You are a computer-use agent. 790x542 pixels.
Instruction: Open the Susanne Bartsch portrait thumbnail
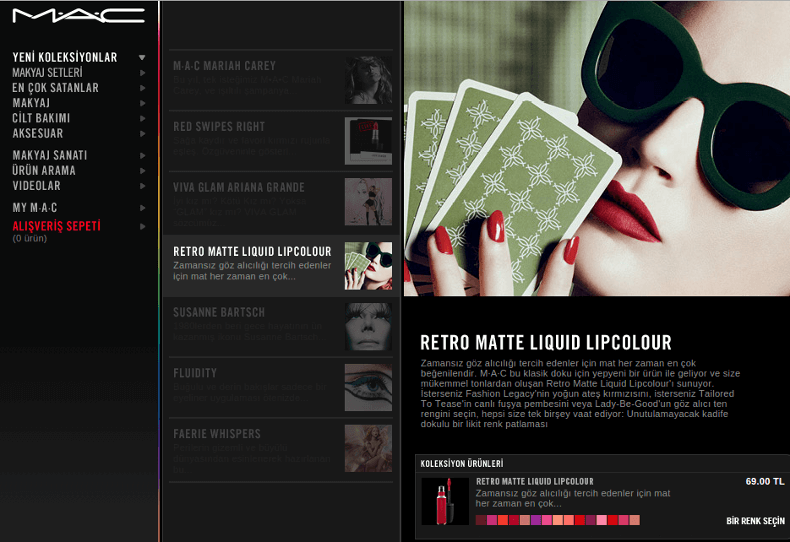click(368, 326)
